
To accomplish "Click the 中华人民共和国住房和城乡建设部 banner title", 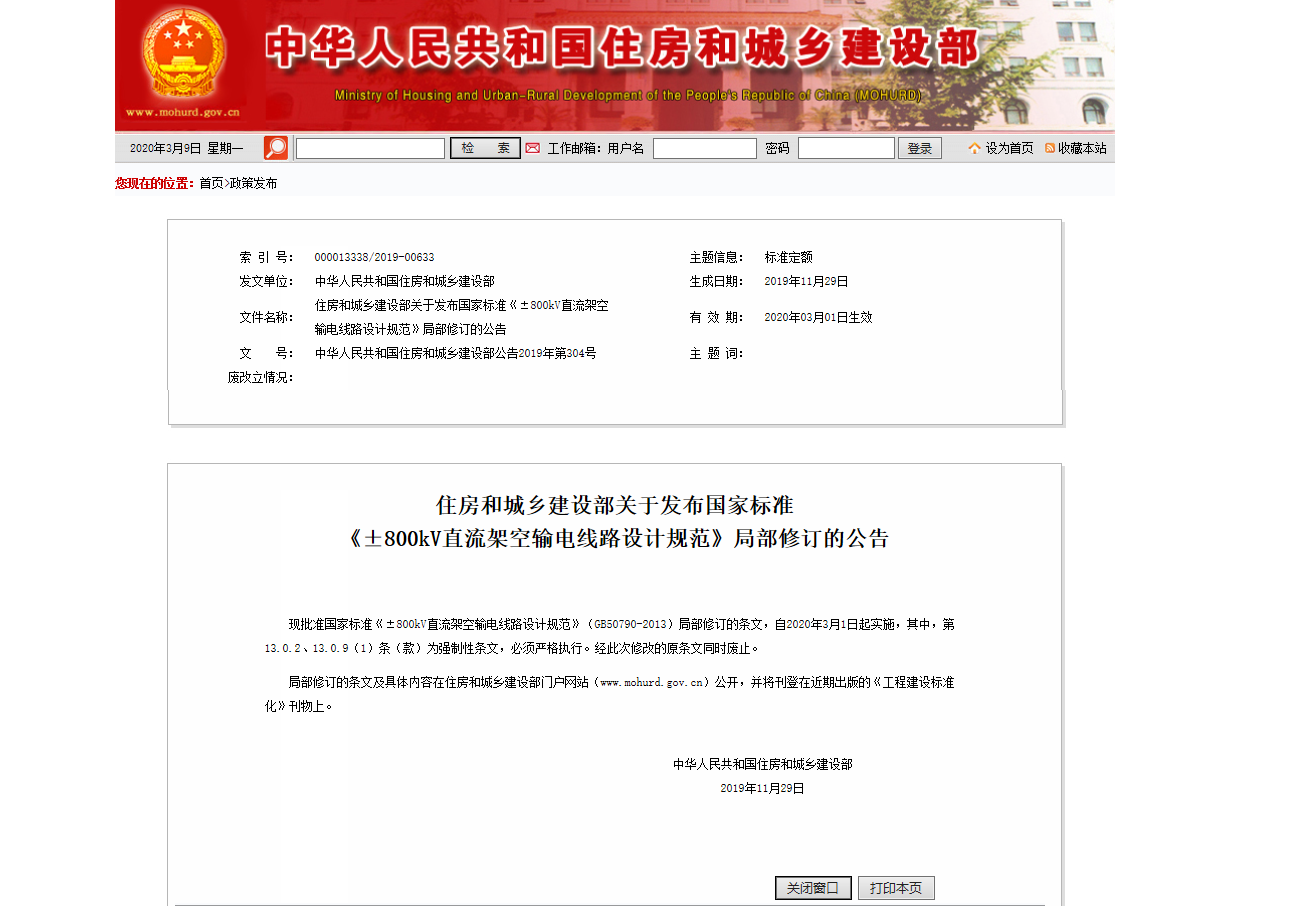I will click(621, 48).
